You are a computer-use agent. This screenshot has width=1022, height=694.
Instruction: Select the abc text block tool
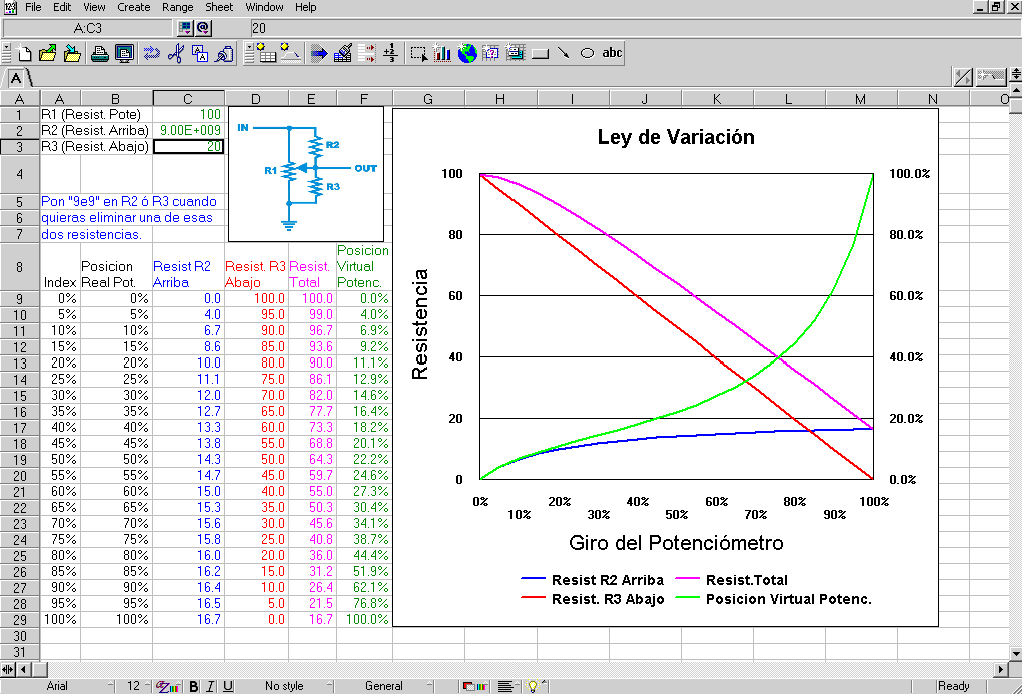tap(612, 53)
